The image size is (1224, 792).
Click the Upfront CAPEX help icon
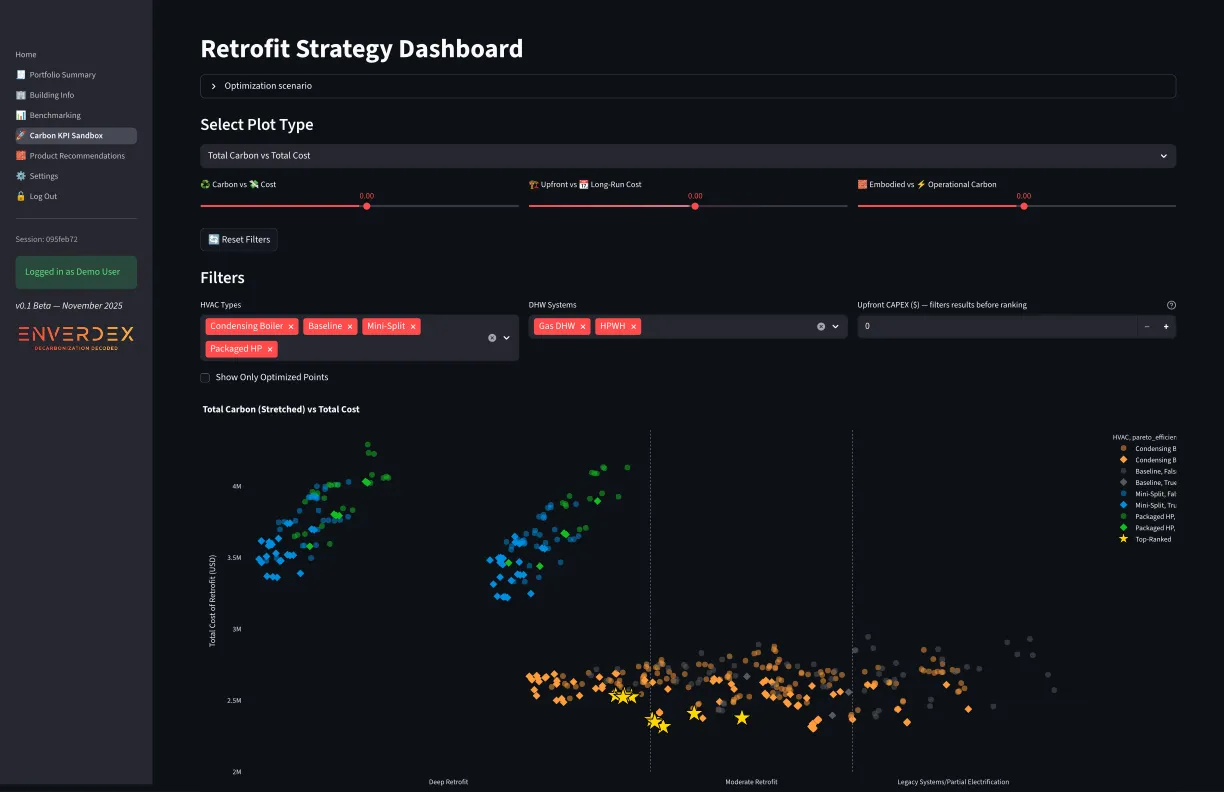pyautogui.click(x=1171, y=305)
